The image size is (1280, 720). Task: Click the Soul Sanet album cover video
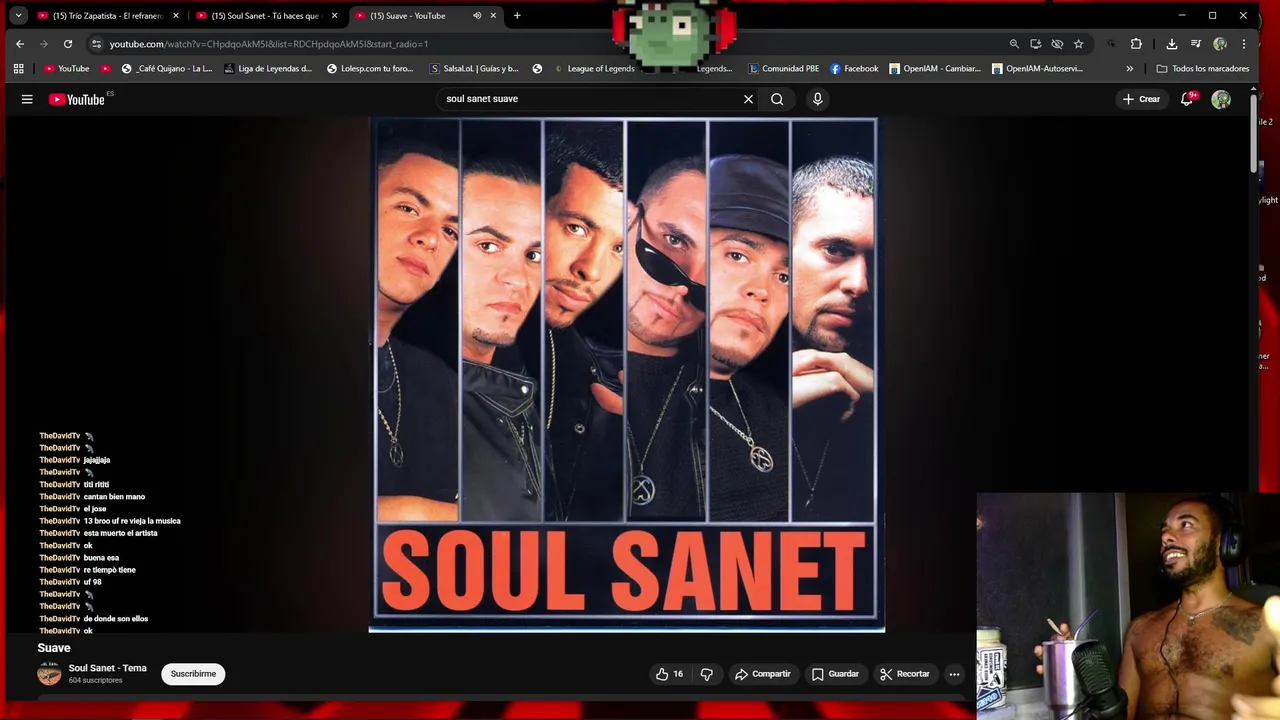coord(627,375)
